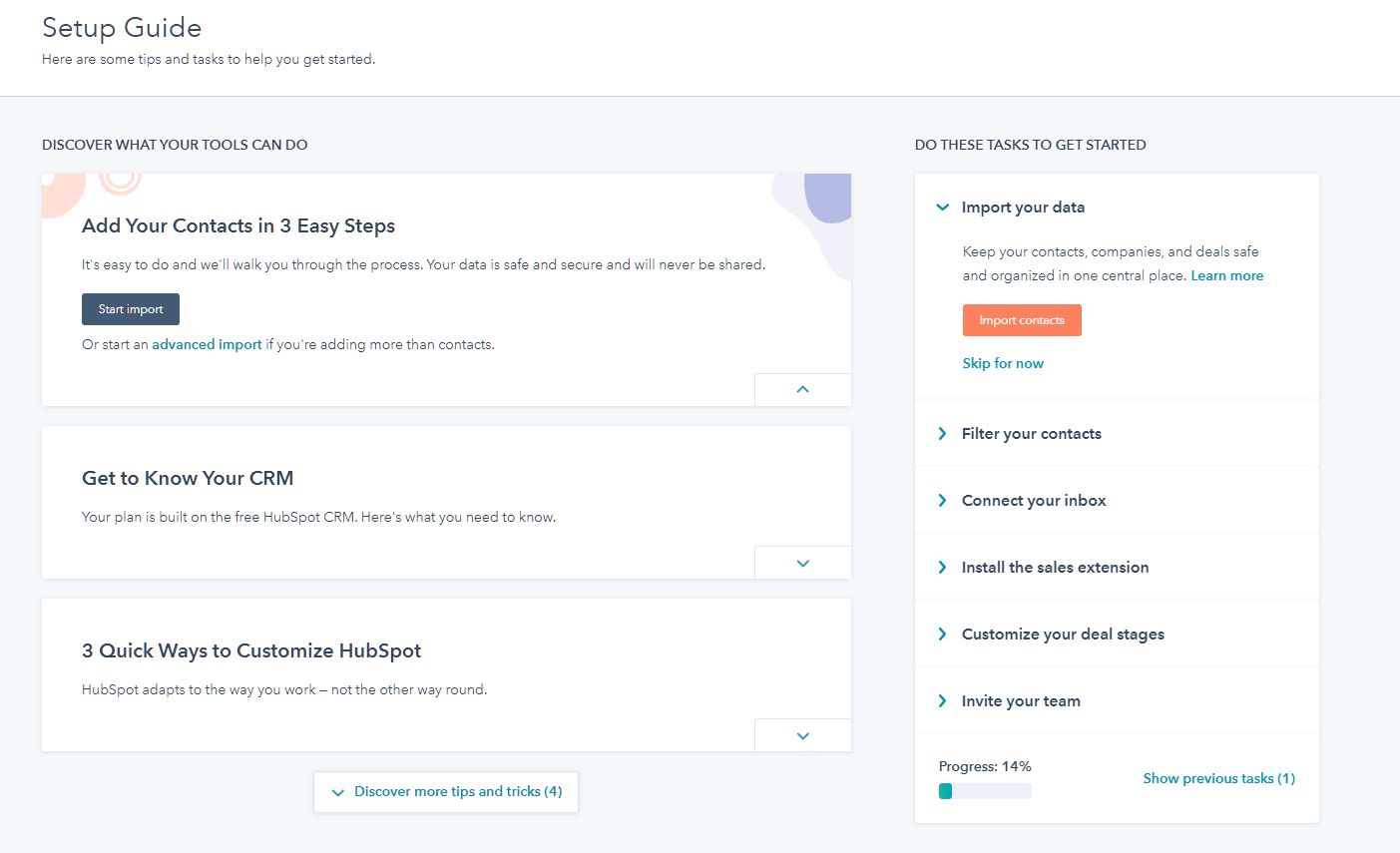The width and height of the screenshot is (1400, 853).
Task: Click the Progress: 14% label
Action: pos(985,766)
